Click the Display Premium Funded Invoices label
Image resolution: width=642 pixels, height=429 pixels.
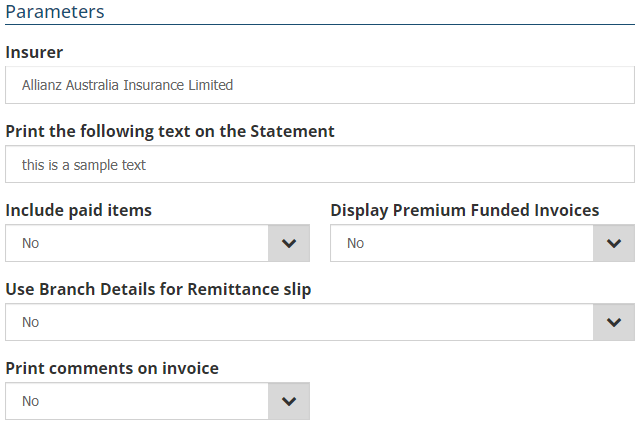click(465, 210)
